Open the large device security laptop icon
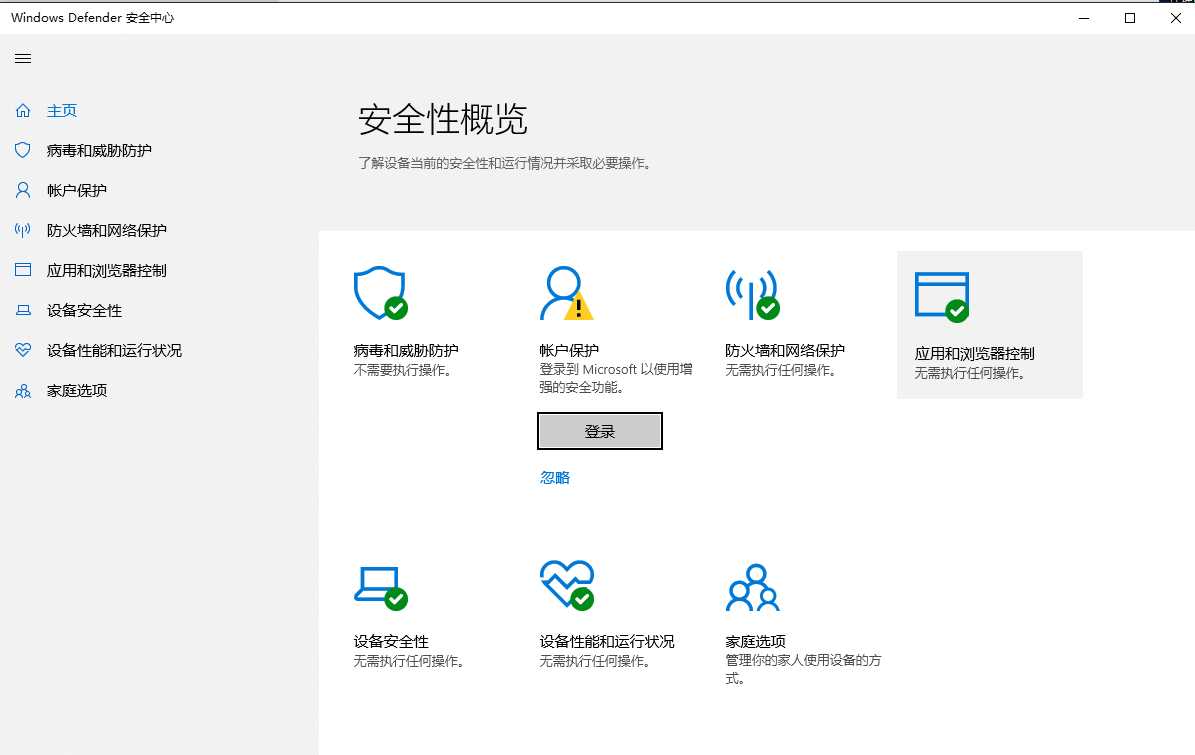 [x=380, y=587]
